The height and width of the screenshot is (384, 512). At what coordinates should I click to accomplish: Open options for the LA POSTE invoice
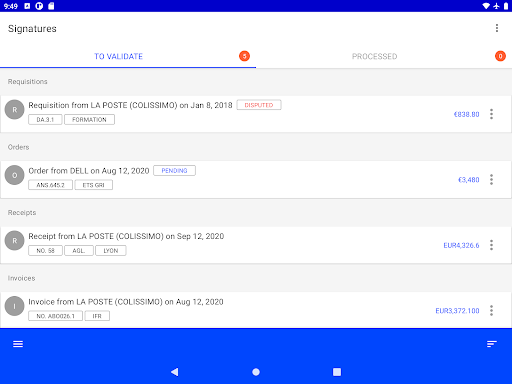tap(491, 311)
